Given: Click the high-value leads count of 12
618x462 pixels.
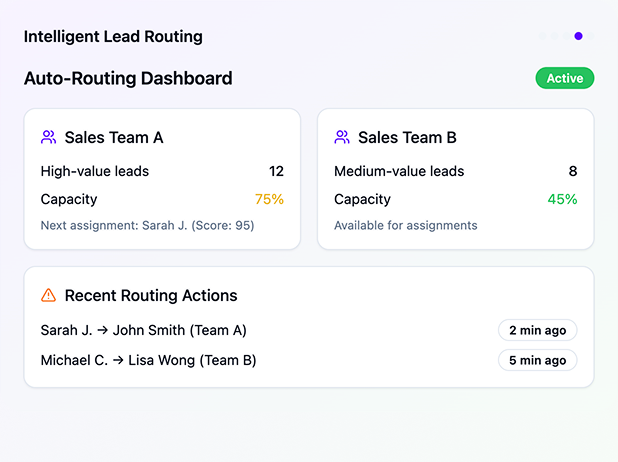Looking at the screenshot, I should click(276, 171).
